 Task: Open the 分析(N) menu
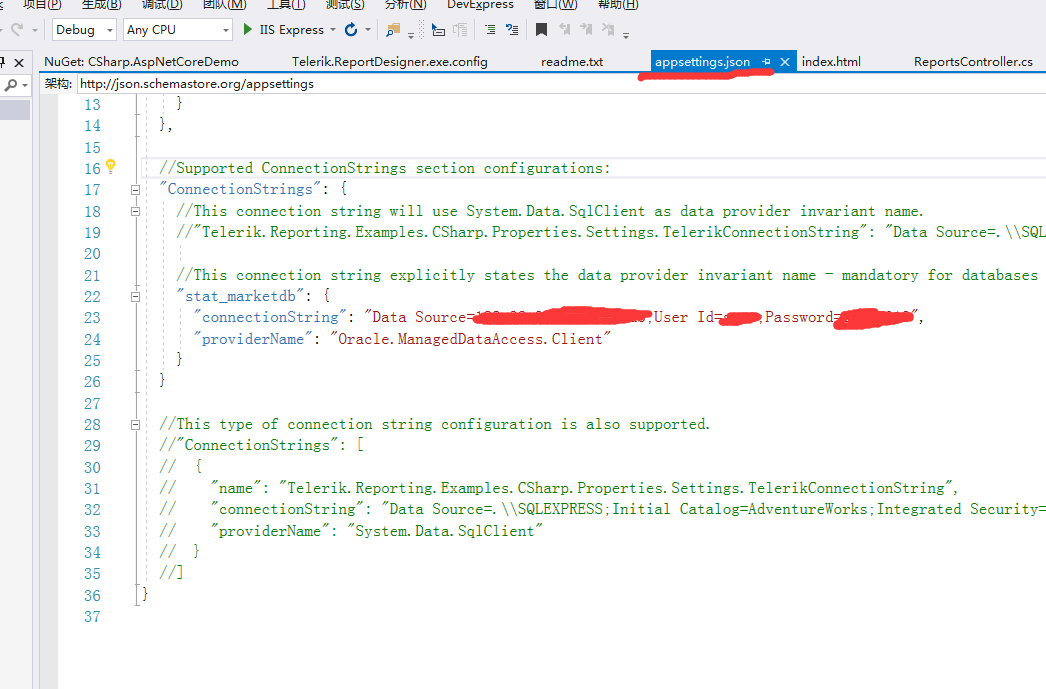pos(406,5)
